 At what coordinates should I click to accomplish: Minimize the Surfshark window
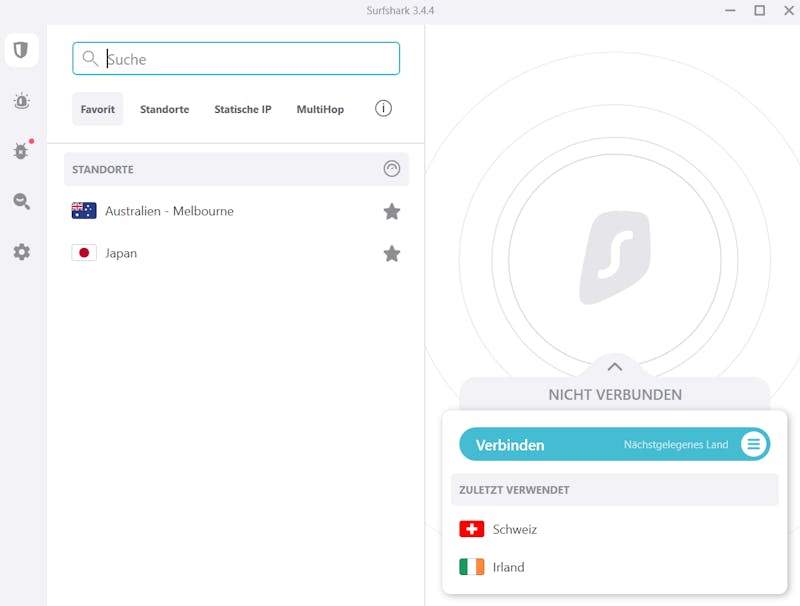(x=730, y=10)
